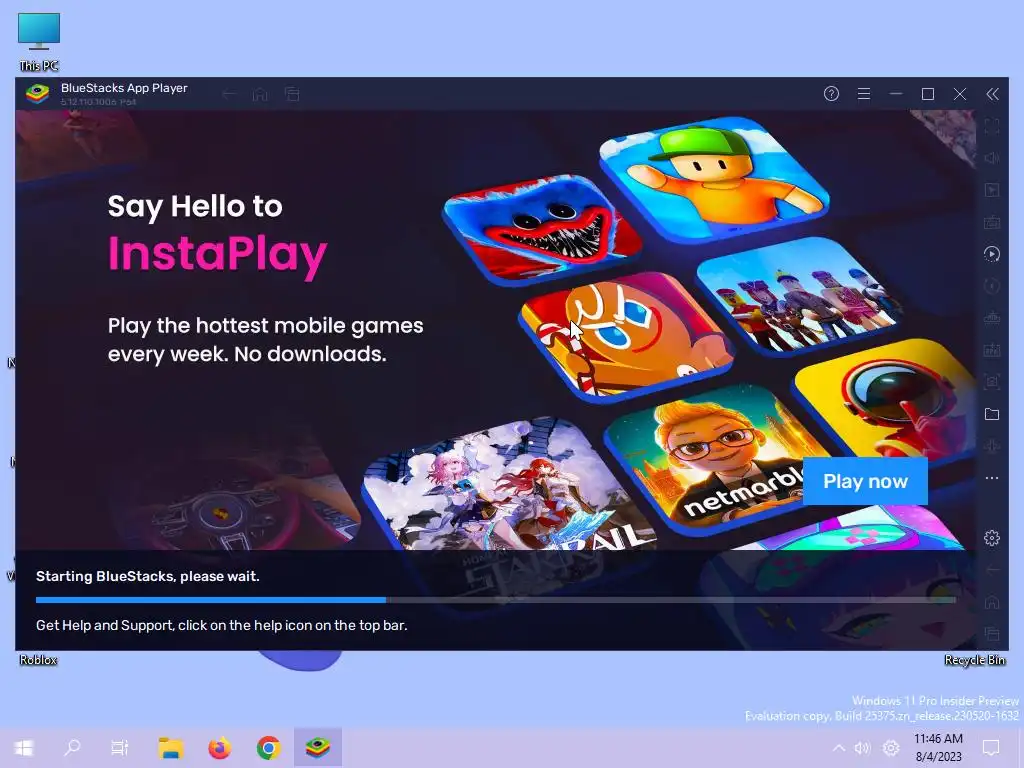Click the install APK icon in sidebar
The width and height of the screenshot is (1024, 768).
pyautogui.click(x=991, y=350)
